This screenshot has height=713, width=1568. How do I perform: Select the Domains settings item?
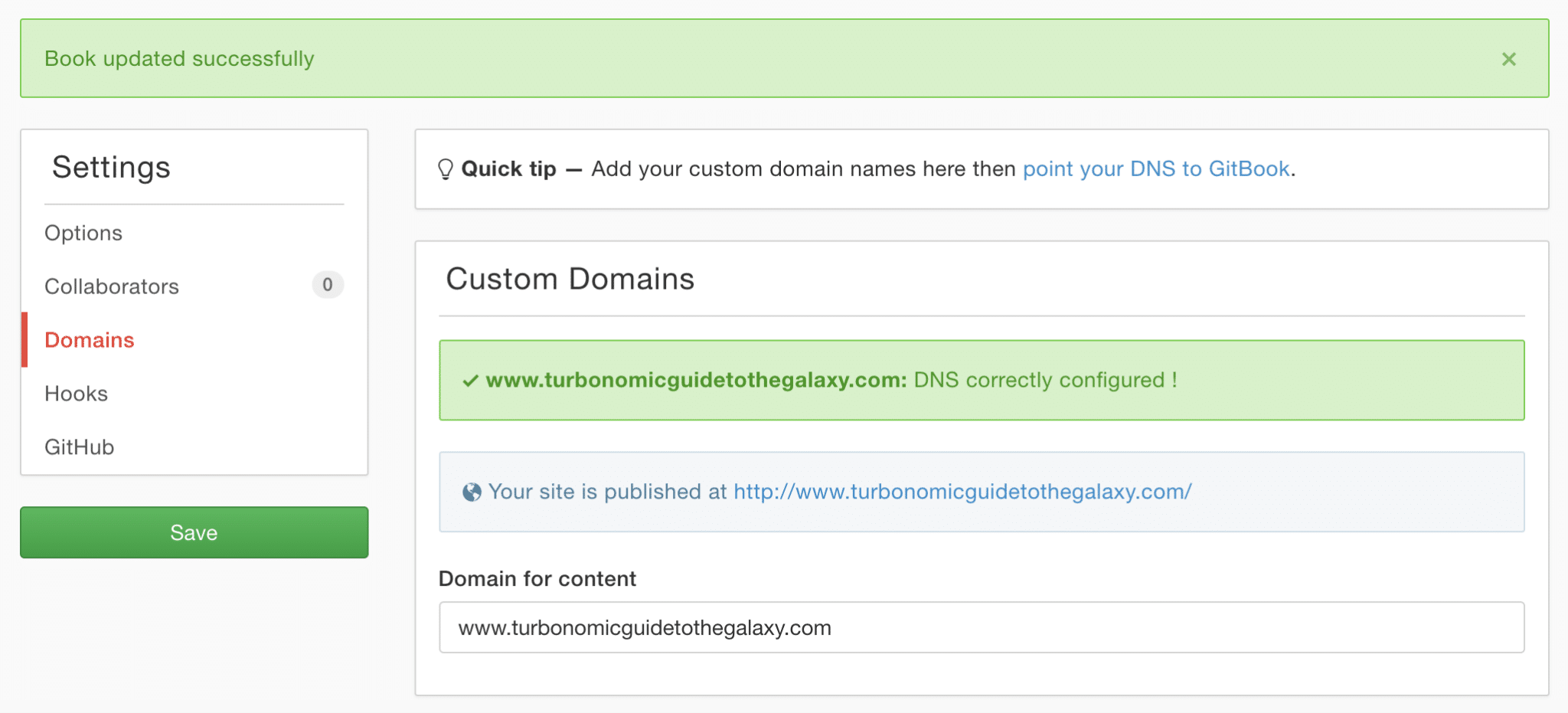click(90, 340)
